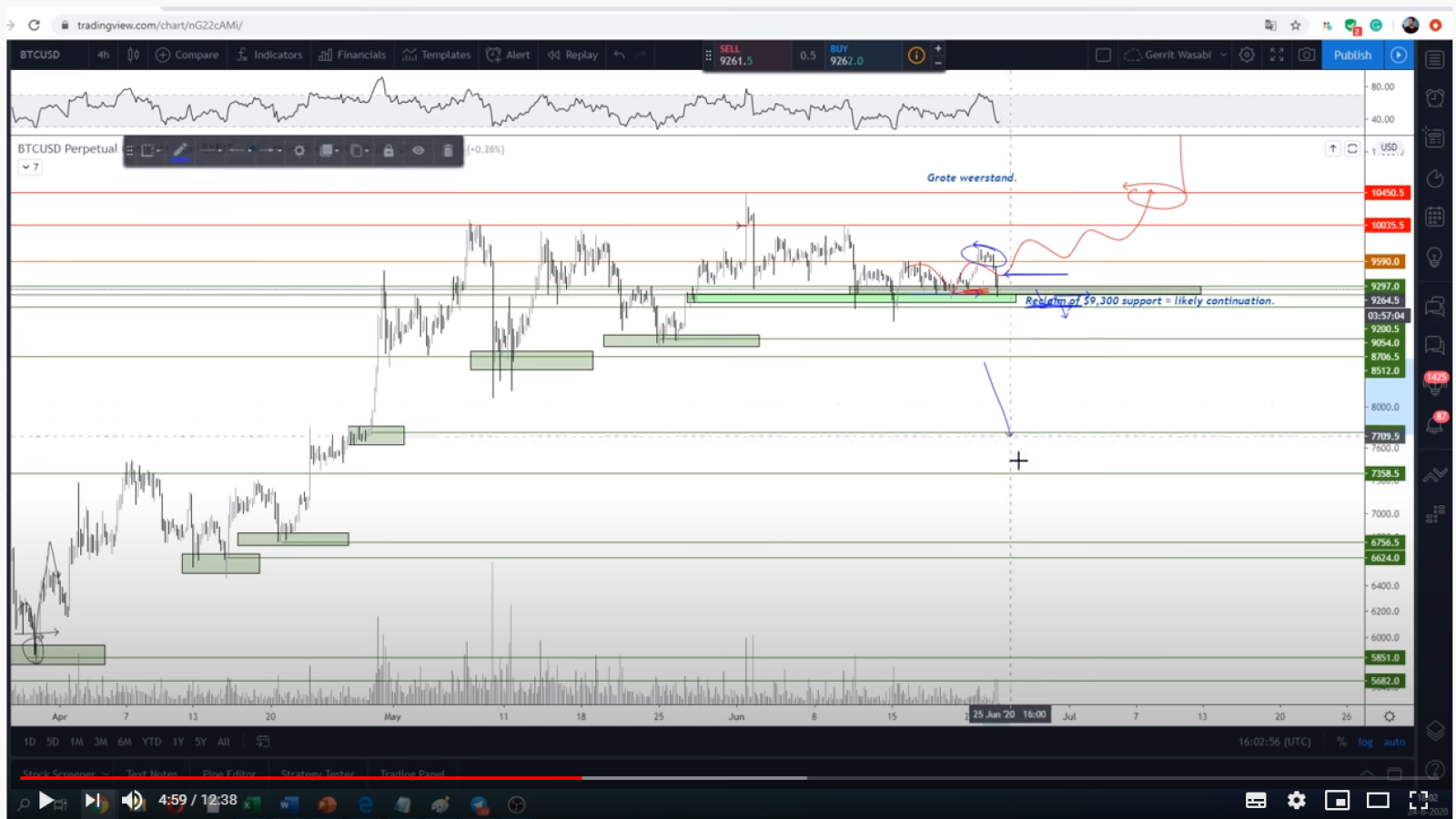1456x819 pixels.
Task: Open the trading panel info icon
Action: [916, 56]
